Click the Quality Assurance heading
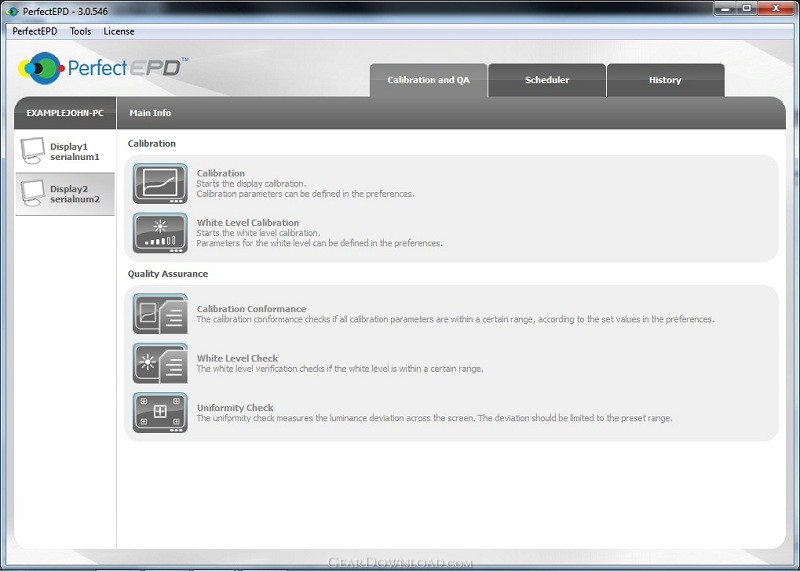Image resolution: width=800 pixels, height=571 pixels. click(x=168, y=274)
